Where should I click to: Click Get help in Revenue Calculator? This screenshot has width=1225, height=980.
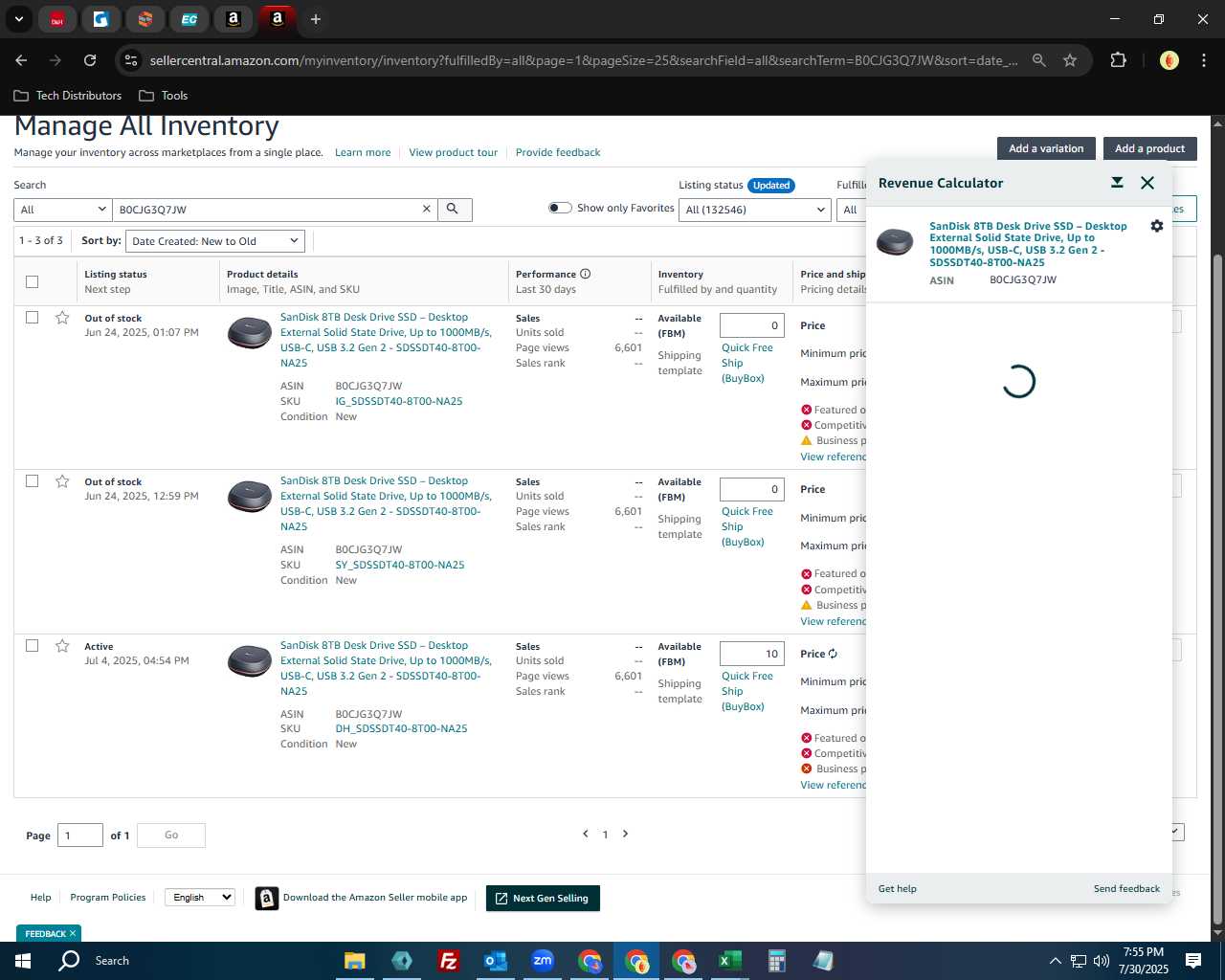898,888
